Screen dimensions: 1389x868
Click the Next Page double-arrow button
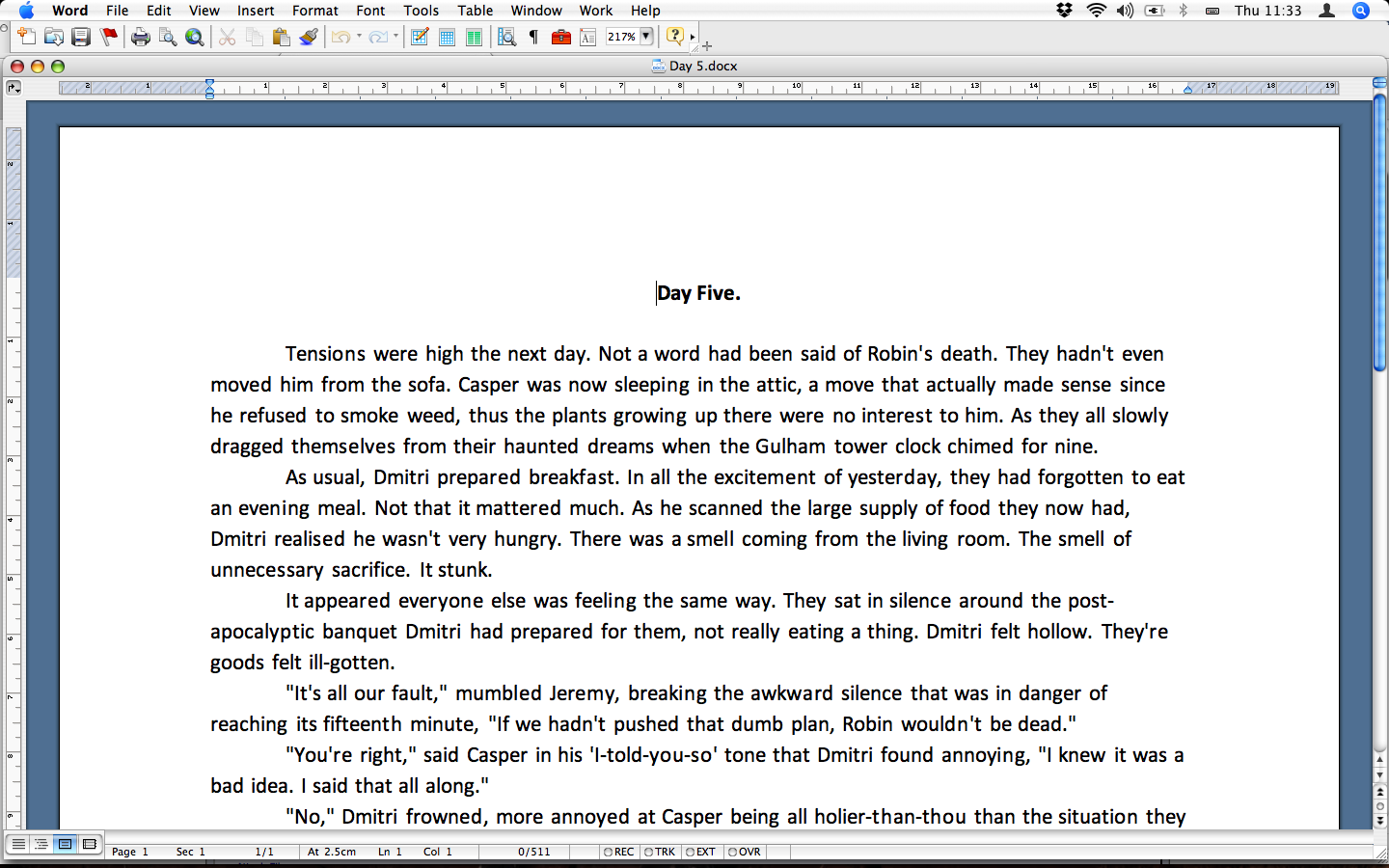(x=1380, y=821)
